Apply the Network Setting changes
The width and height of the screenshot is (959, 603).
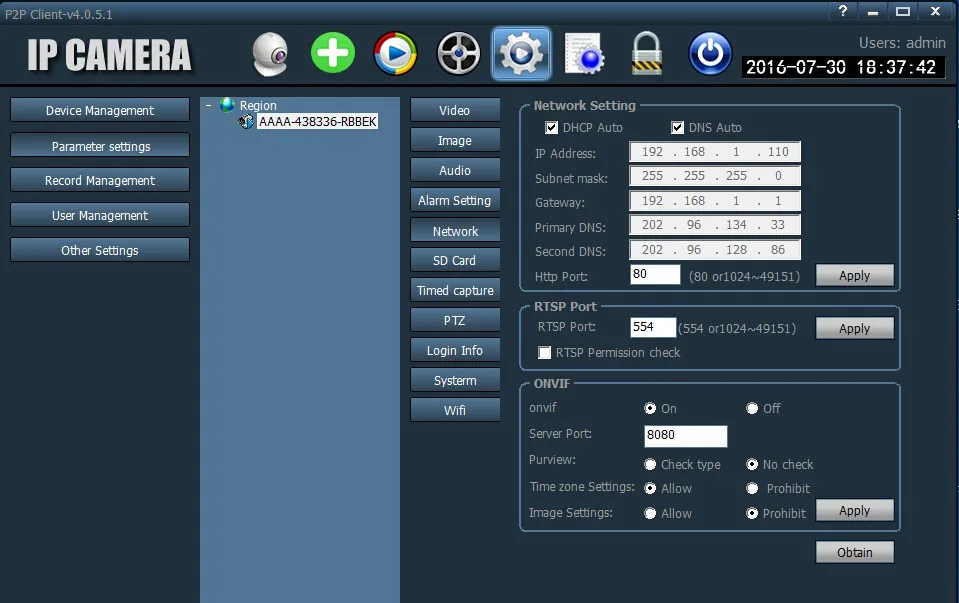tap(854, 275)
